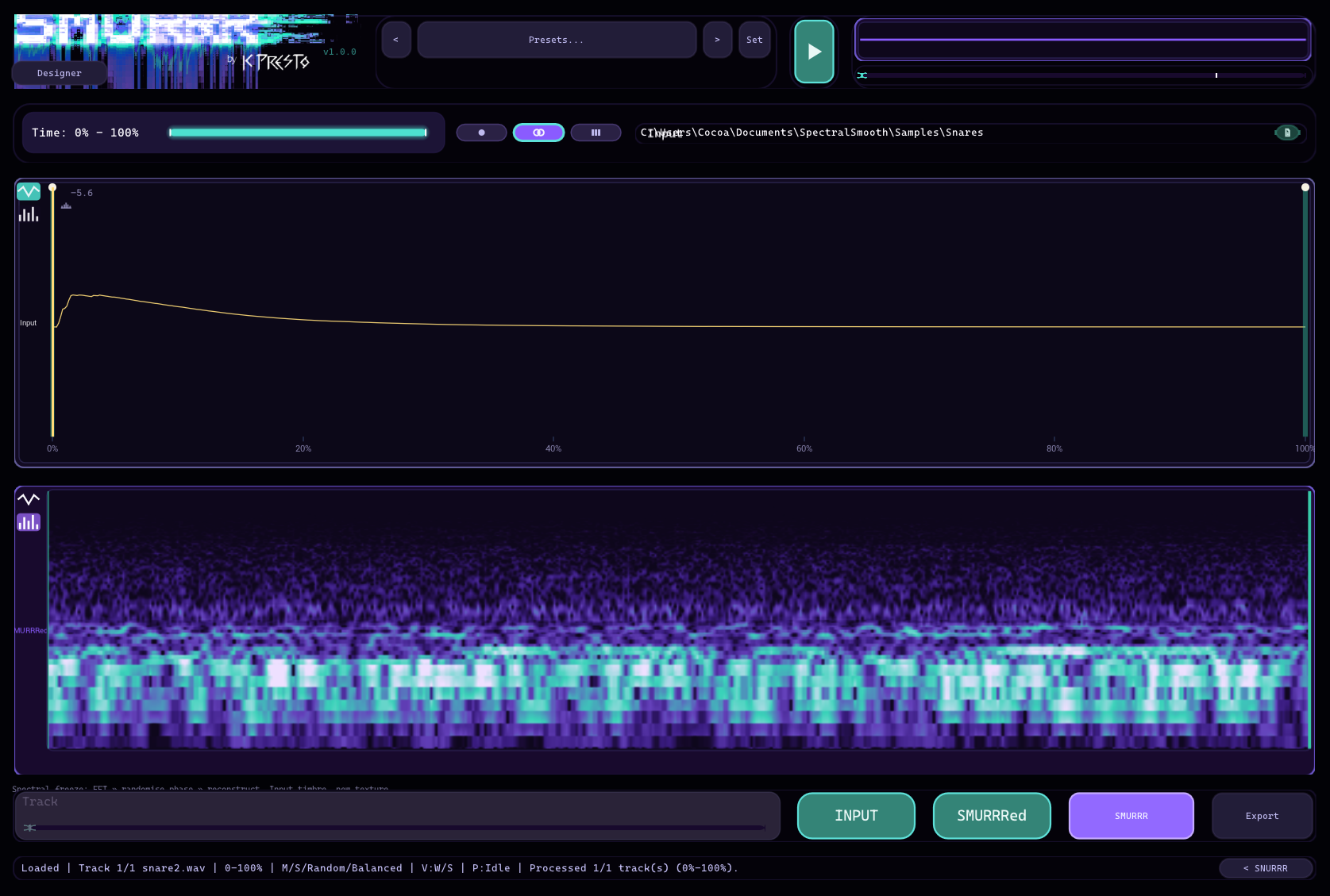
Task: Select the linked-circles mode toggle
Action: (538, 133)
